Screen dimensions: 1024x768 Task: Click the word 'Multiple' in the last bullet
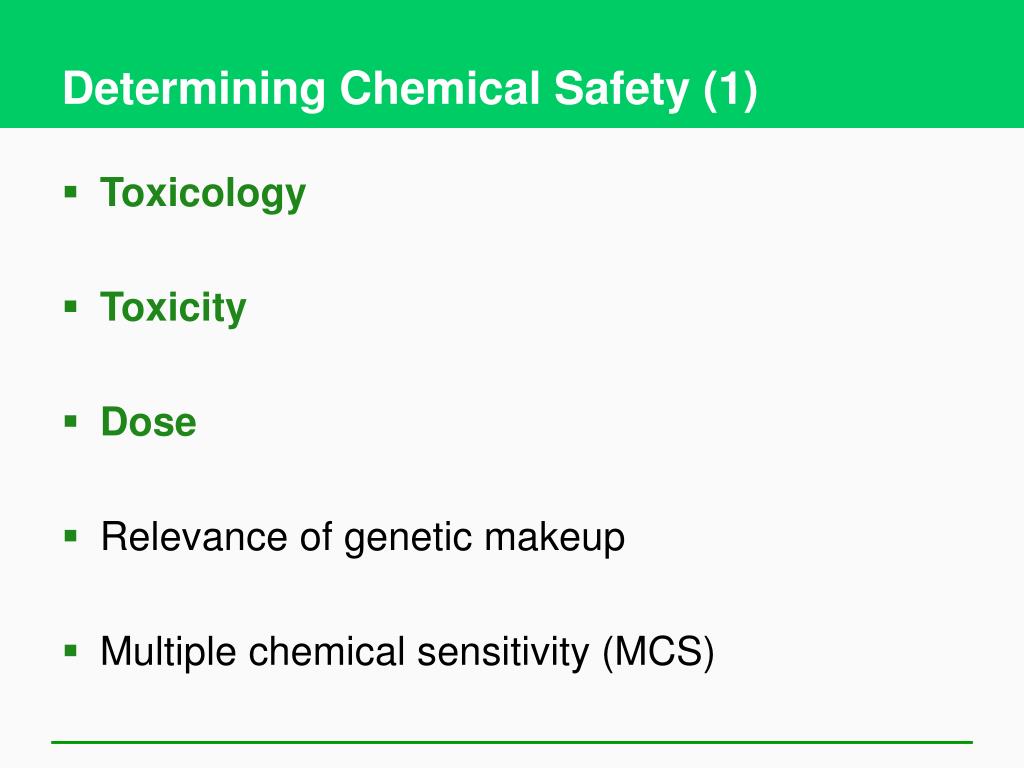click(168, 653)
